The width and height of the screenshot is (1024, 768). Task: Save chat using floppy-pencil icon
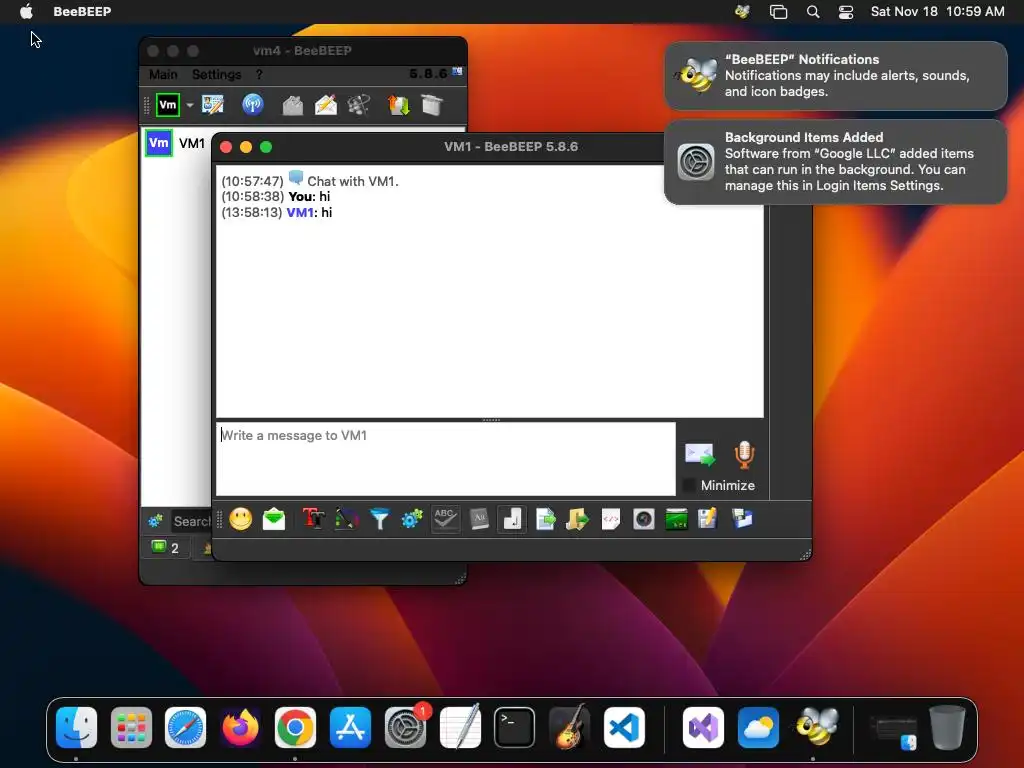[707, 519]
